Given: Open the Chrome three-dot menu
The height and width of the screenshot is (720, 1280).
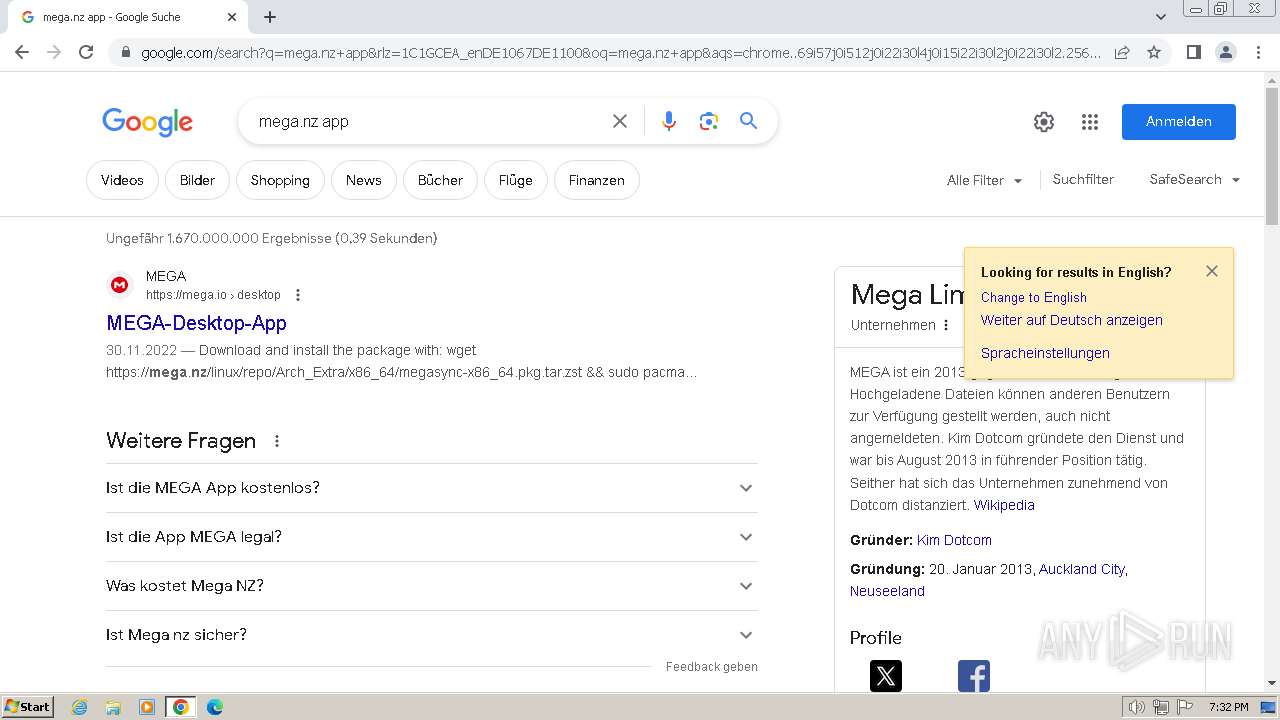Looking at the screenshot, I should click(x=1258, y=52).
